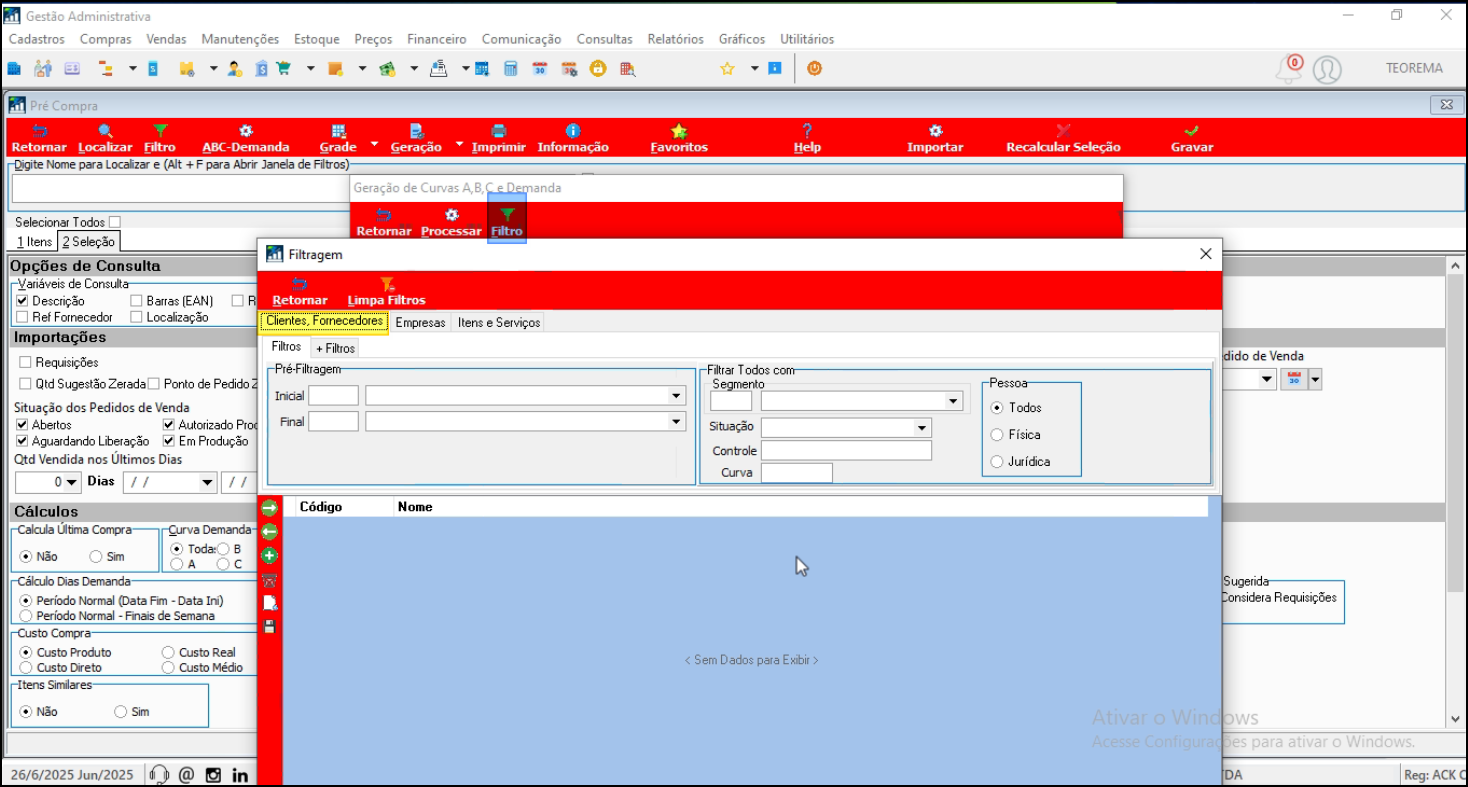Select the Física radio button under Pessoa
Viewport: 1468px width, 787px height.
pos(997,434)
